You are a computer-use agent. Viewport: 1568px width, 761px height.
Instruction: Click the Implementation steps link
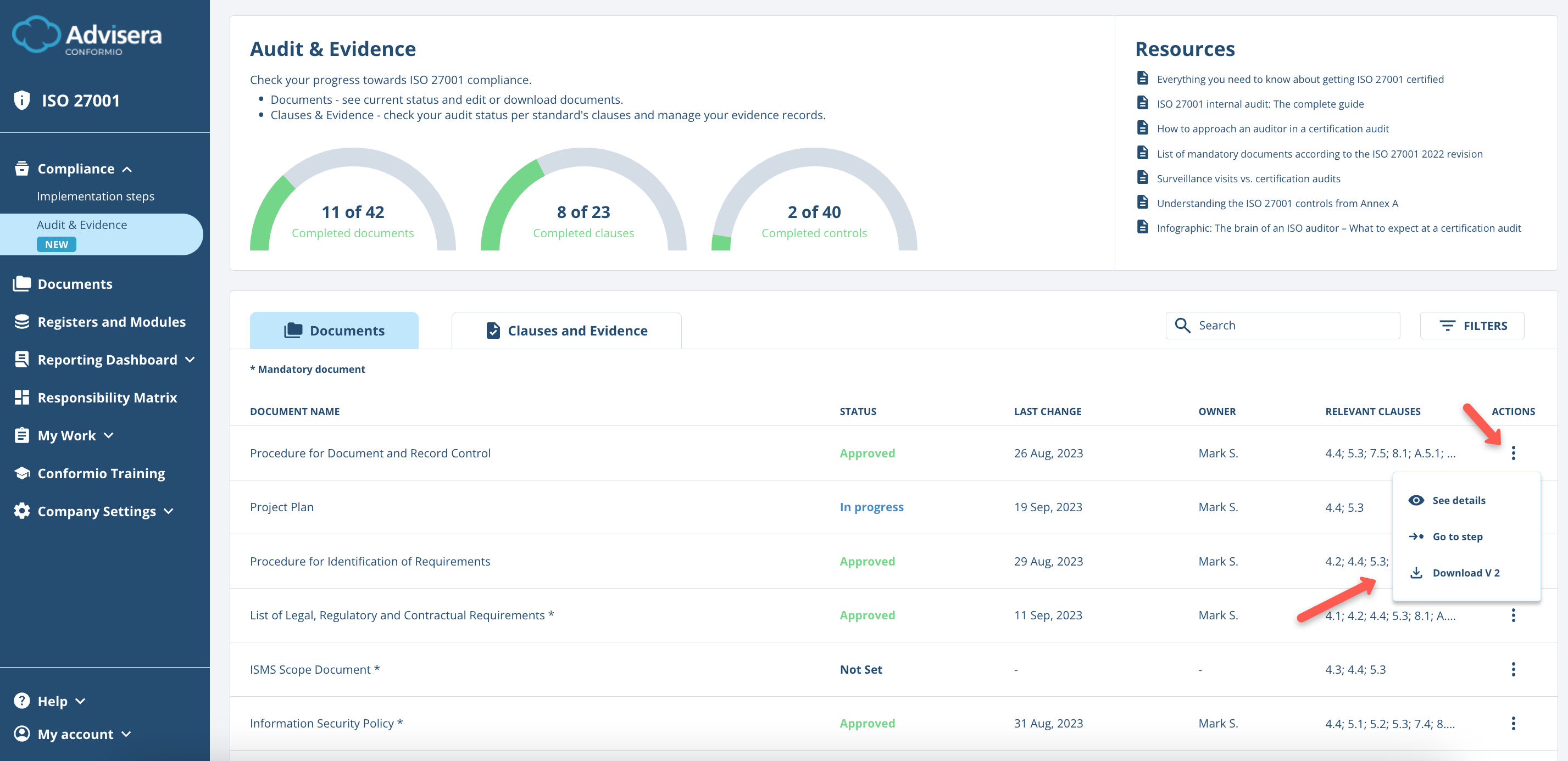pyautogui.click(x=96, y=196)
